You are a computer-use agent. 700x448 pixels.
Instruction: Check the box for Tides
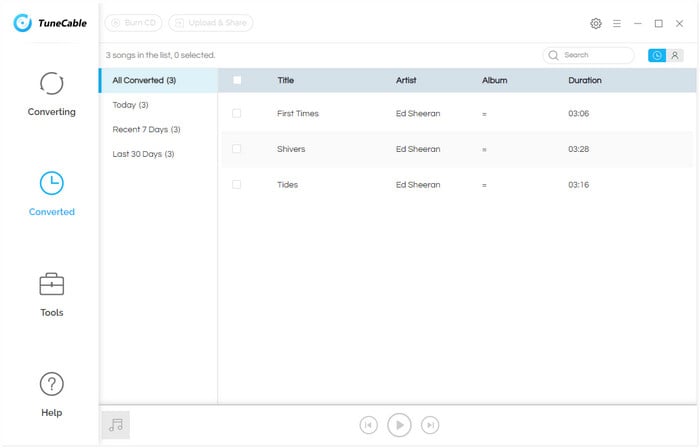[x=237, y=184]
